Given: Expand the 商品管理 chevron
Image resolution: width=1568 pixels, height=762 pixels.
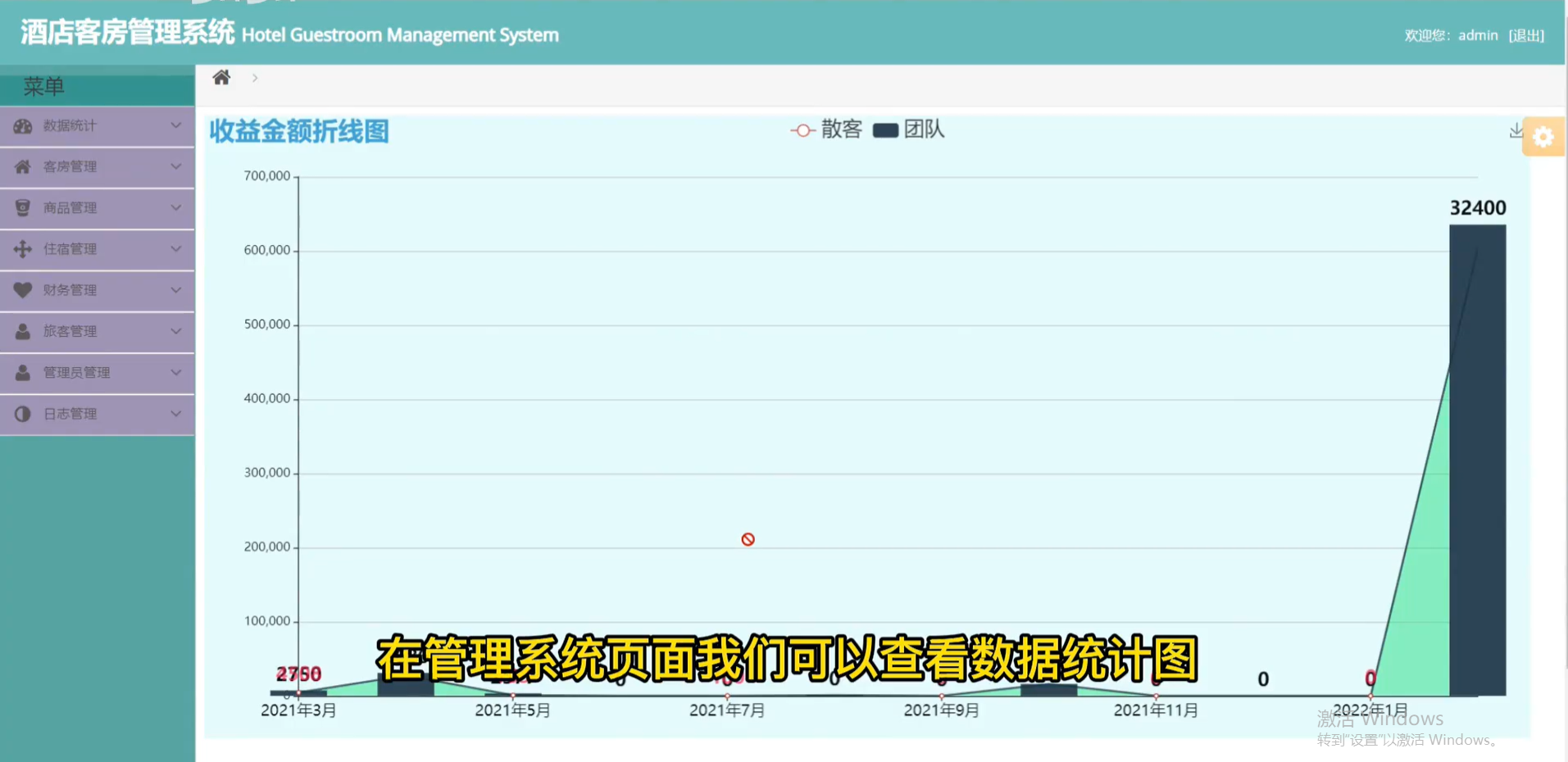Looking at the screenshot, I should 175,208.
